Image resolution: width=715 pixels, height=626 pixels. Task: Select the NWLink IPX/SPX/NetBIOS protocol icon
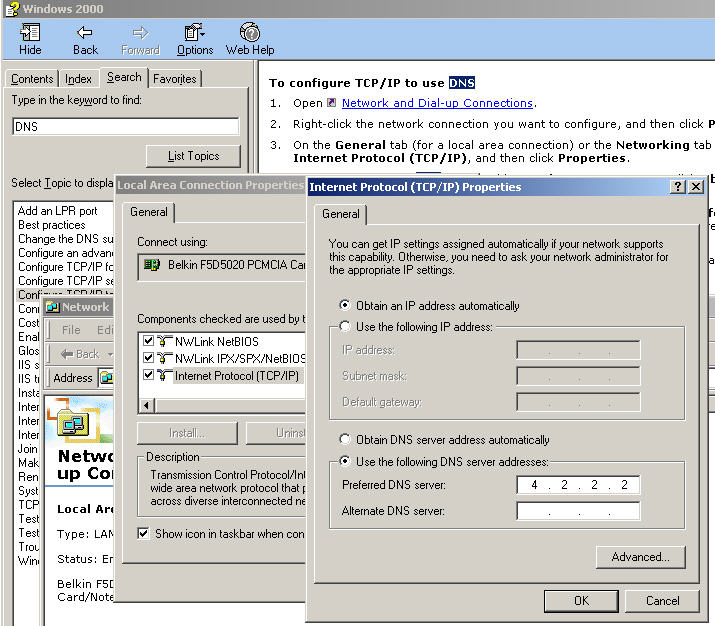(x=164, y=358)
